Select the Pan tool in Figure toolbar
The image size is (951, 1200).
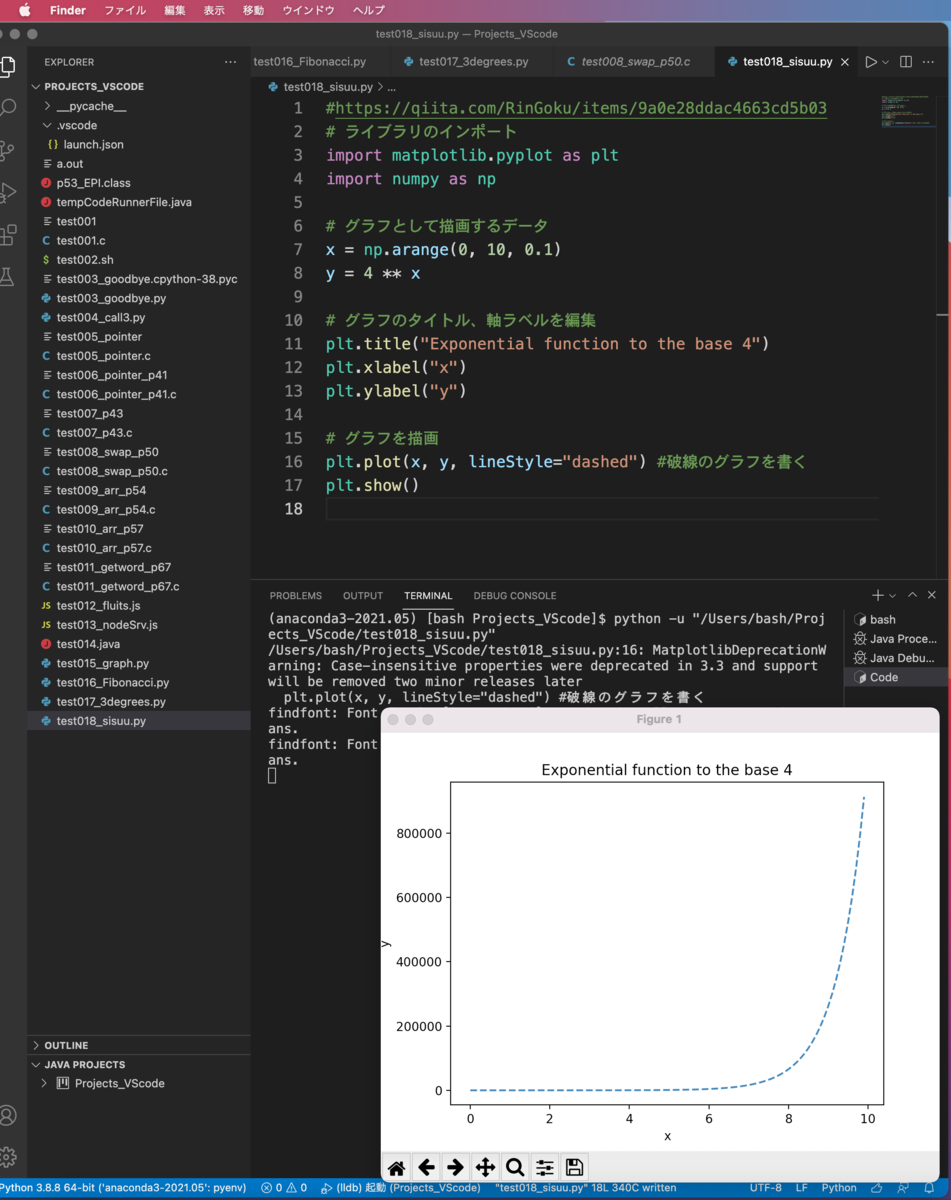click(485, 1167)
